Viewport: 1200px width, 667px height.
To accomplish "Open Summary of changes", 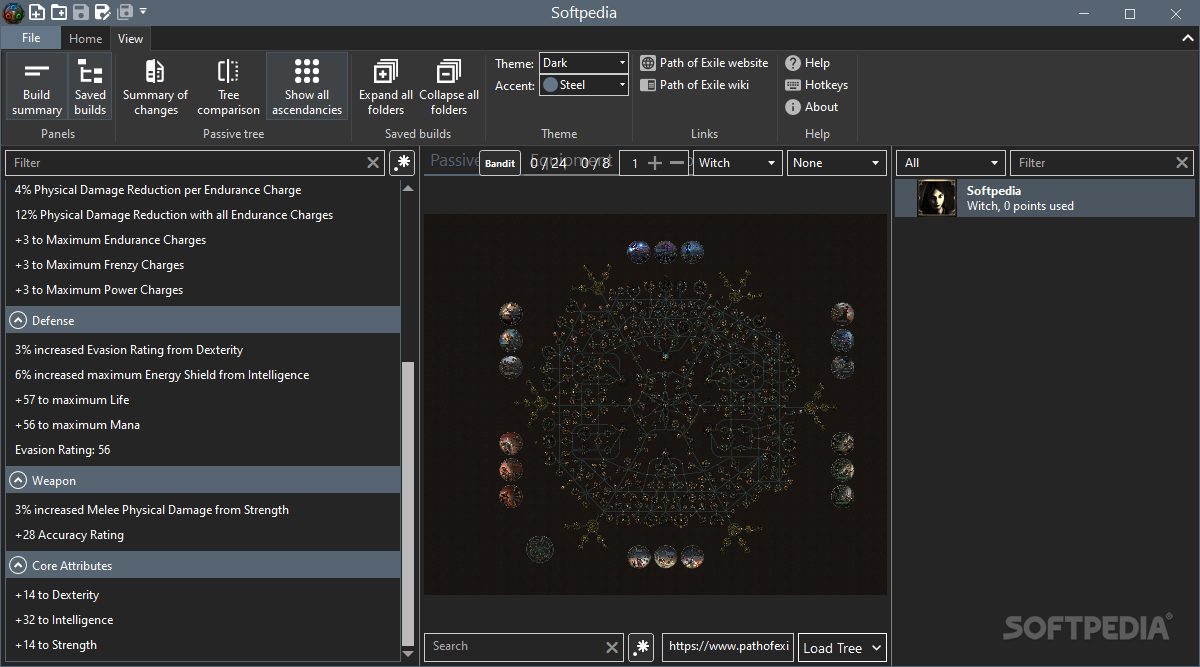I will pos(155,87).
